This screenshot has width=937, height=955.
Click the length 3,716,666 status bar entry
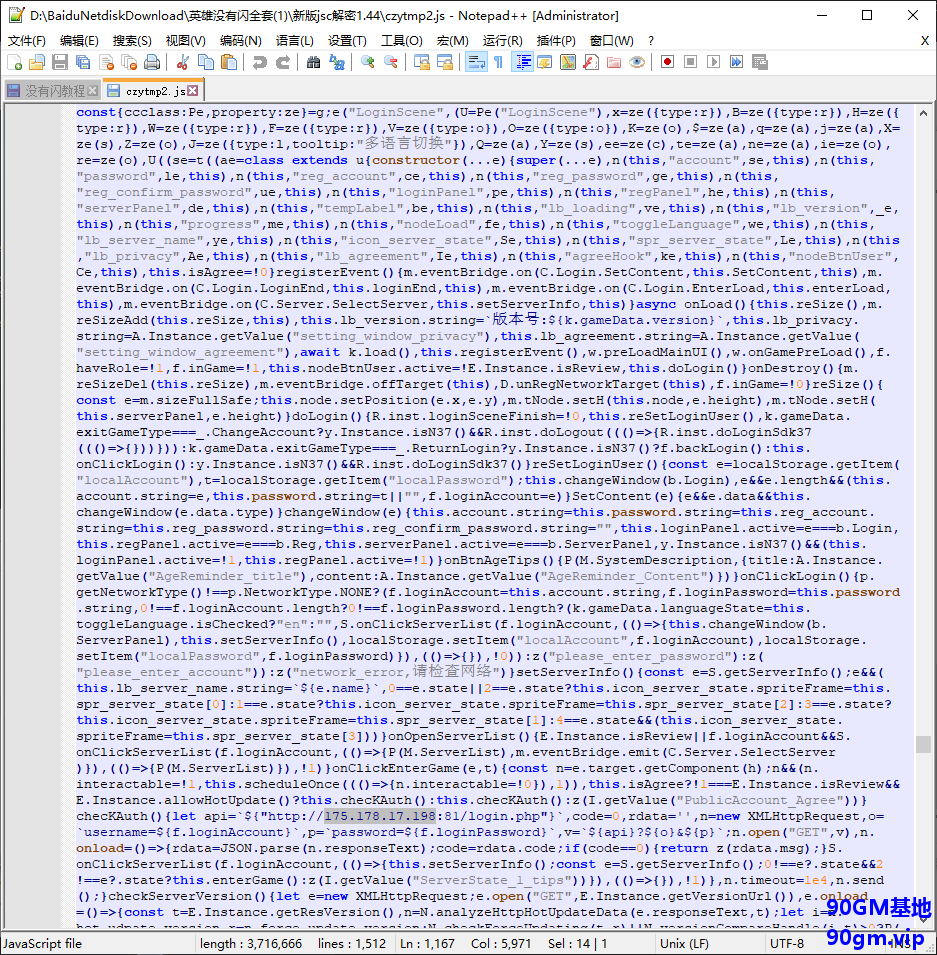pos(251,943)
